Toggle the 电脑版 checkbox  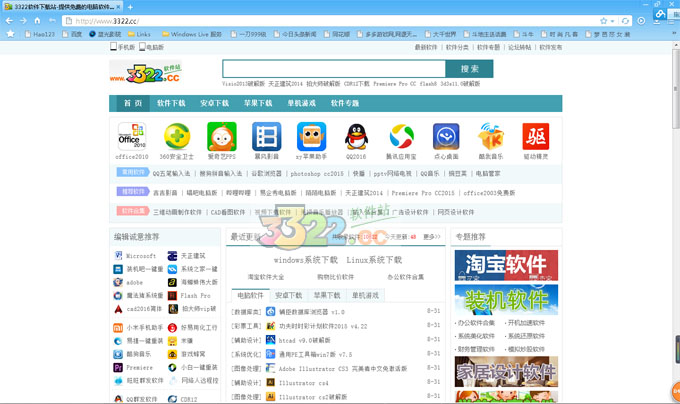coord(143,47)
